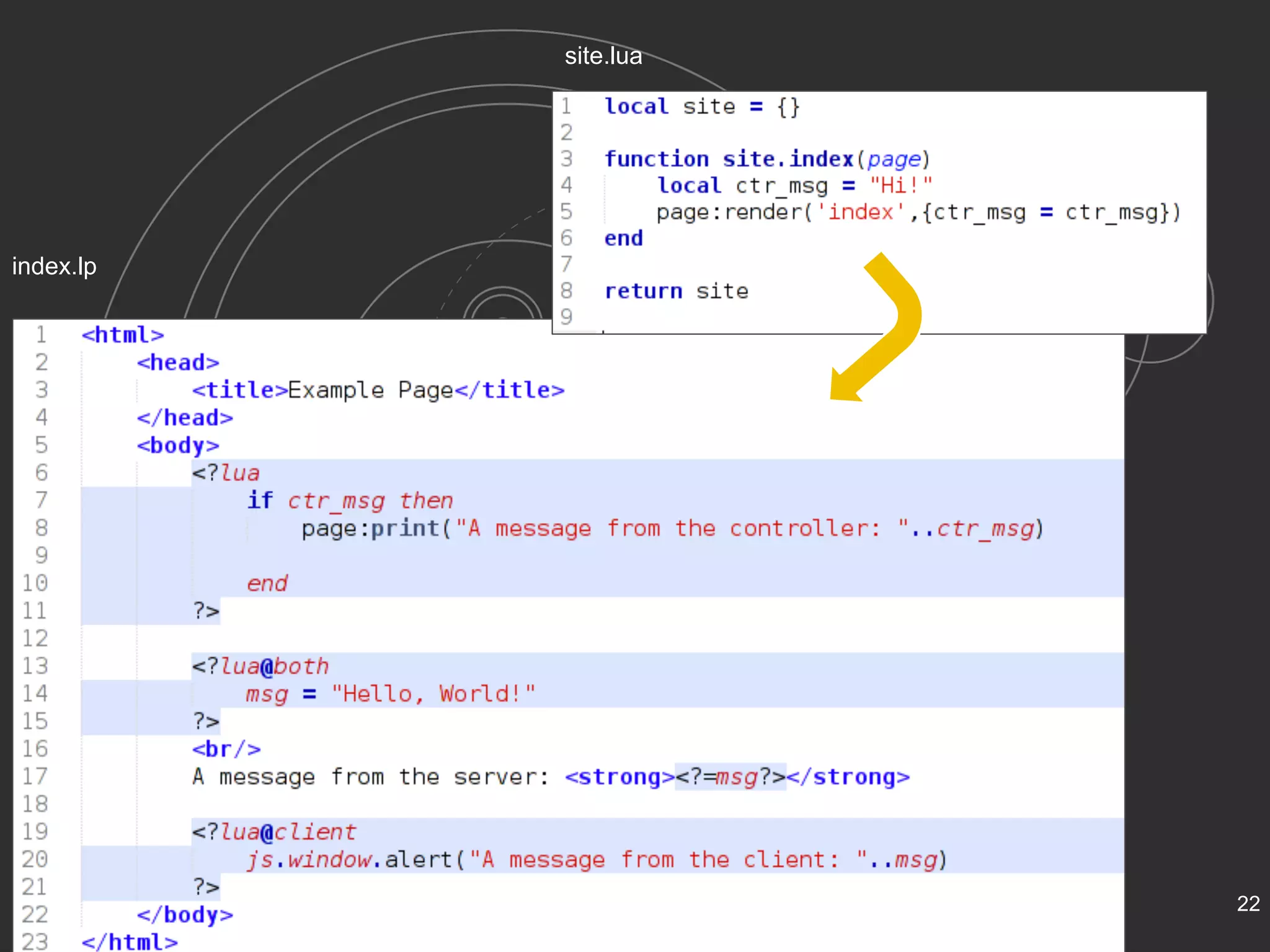Screen dimensions: 1270x952
Task: Click the 'index.lp' file label
Action: [55, 267]
